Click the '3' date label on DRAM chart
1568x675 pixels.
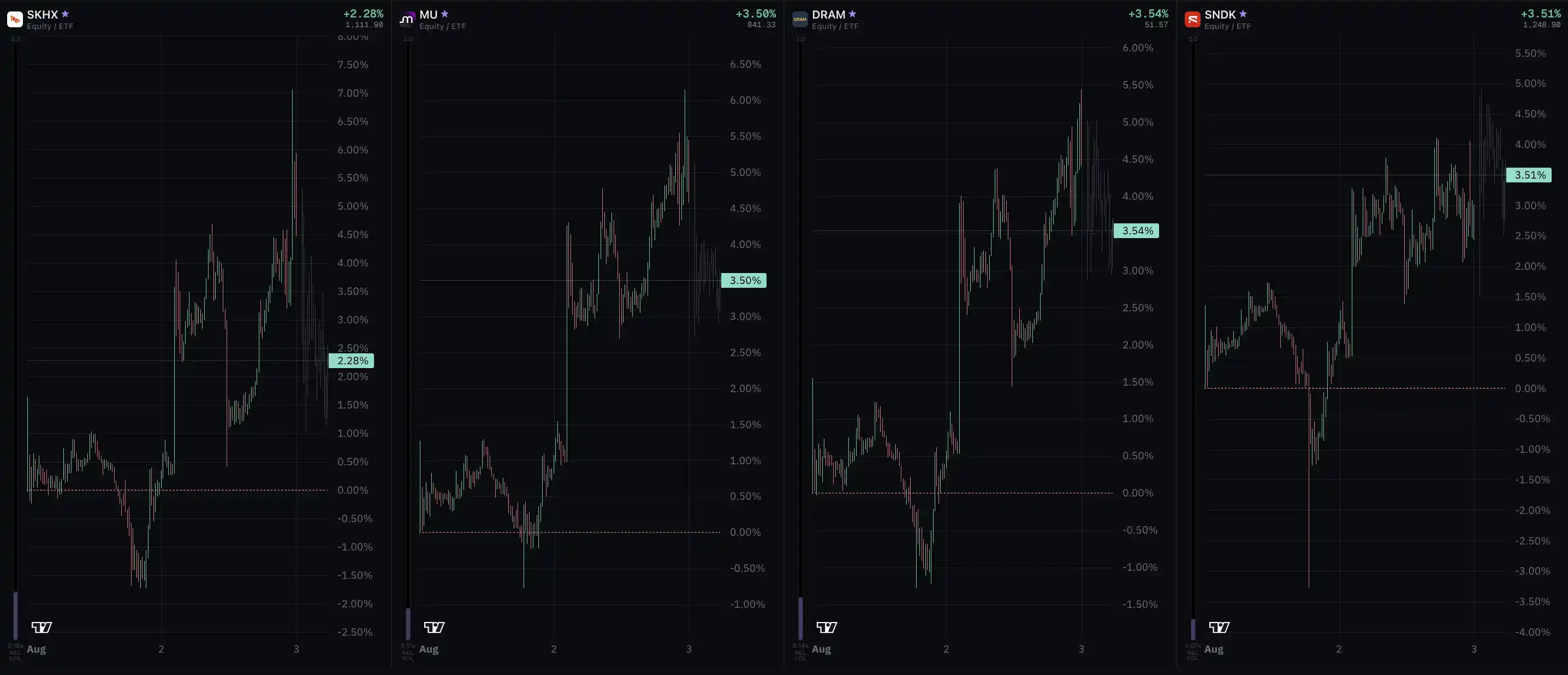tap(1082, 649)
